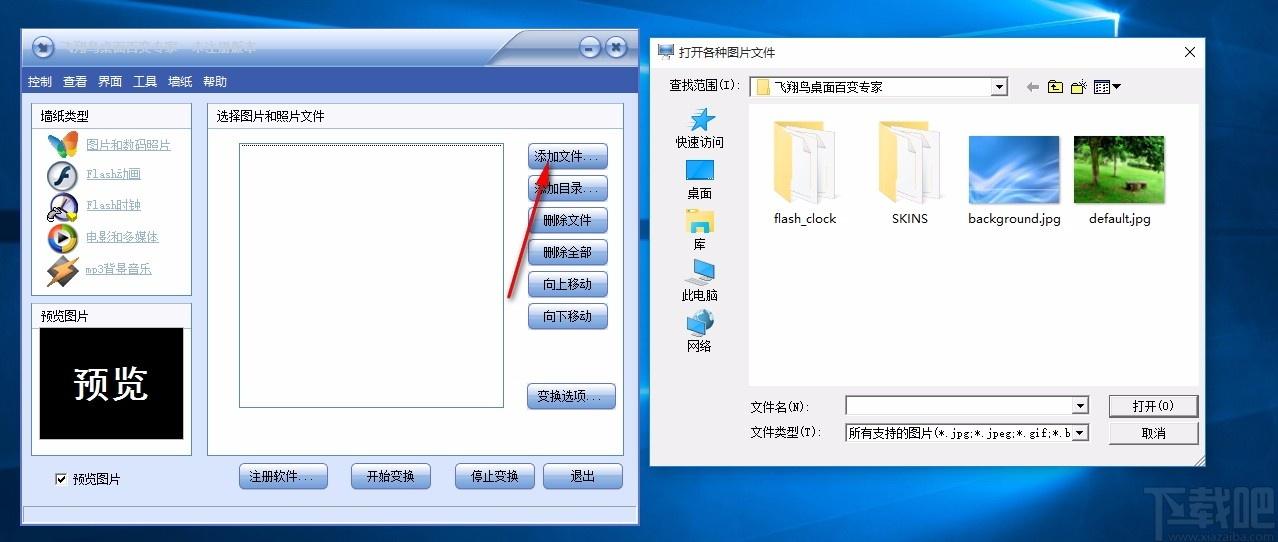1278x542 pixels.
Task: Select the SKINS folder
Action: [x=910, y=173]
